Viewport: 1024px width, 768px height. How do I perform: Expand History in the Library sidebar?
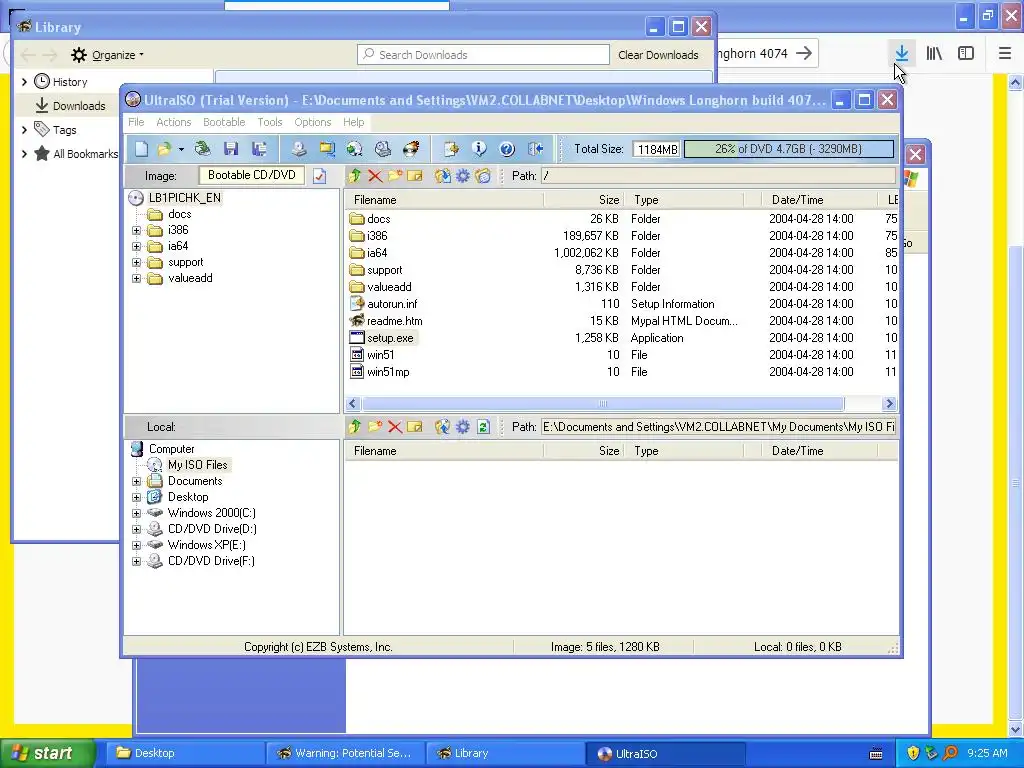point(24,82)
